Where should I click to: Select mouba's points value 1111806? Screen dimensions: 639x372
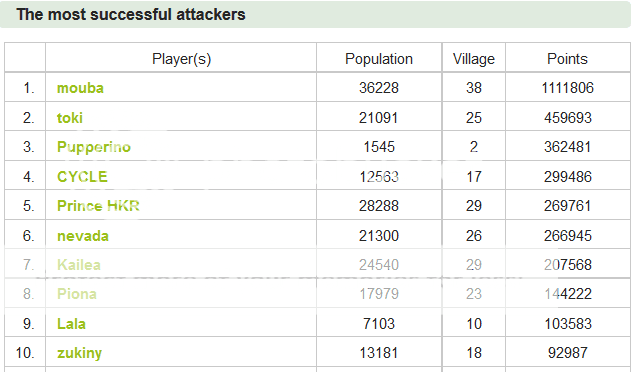click(568, 88)
